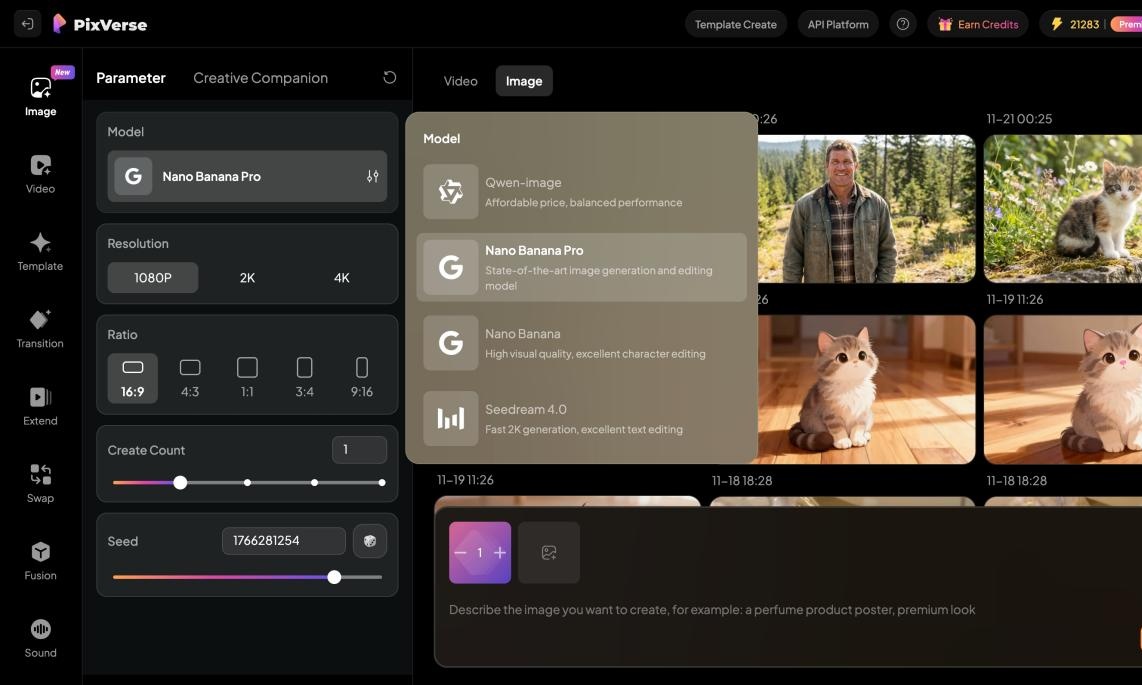This screenshot has width=1142, height=685.
Task: Open the Fusion tool in sidebar
Action: click(40, 560)
